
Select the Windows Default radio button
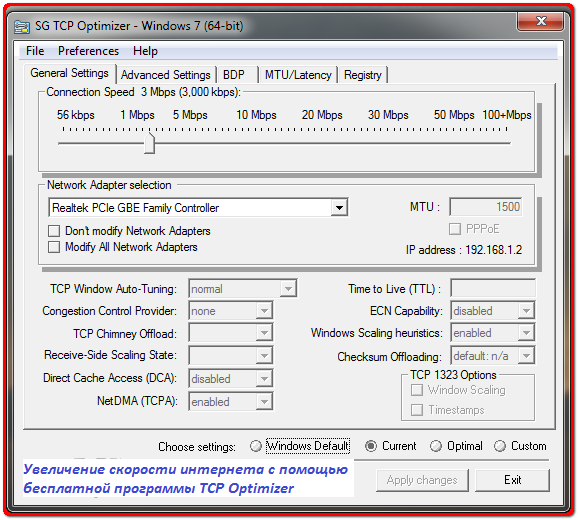point(255,446)
